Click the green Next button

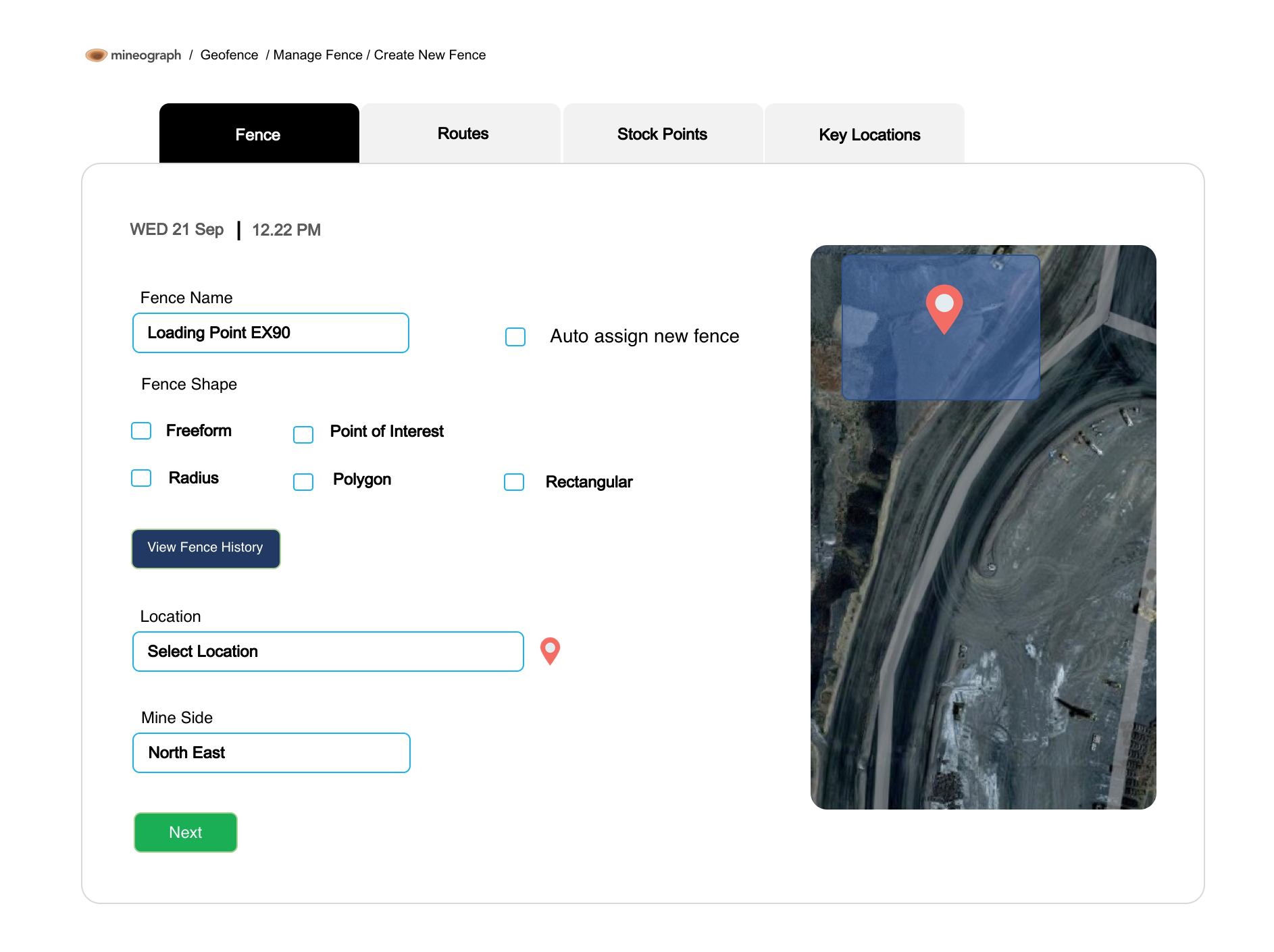click(186, 832)
